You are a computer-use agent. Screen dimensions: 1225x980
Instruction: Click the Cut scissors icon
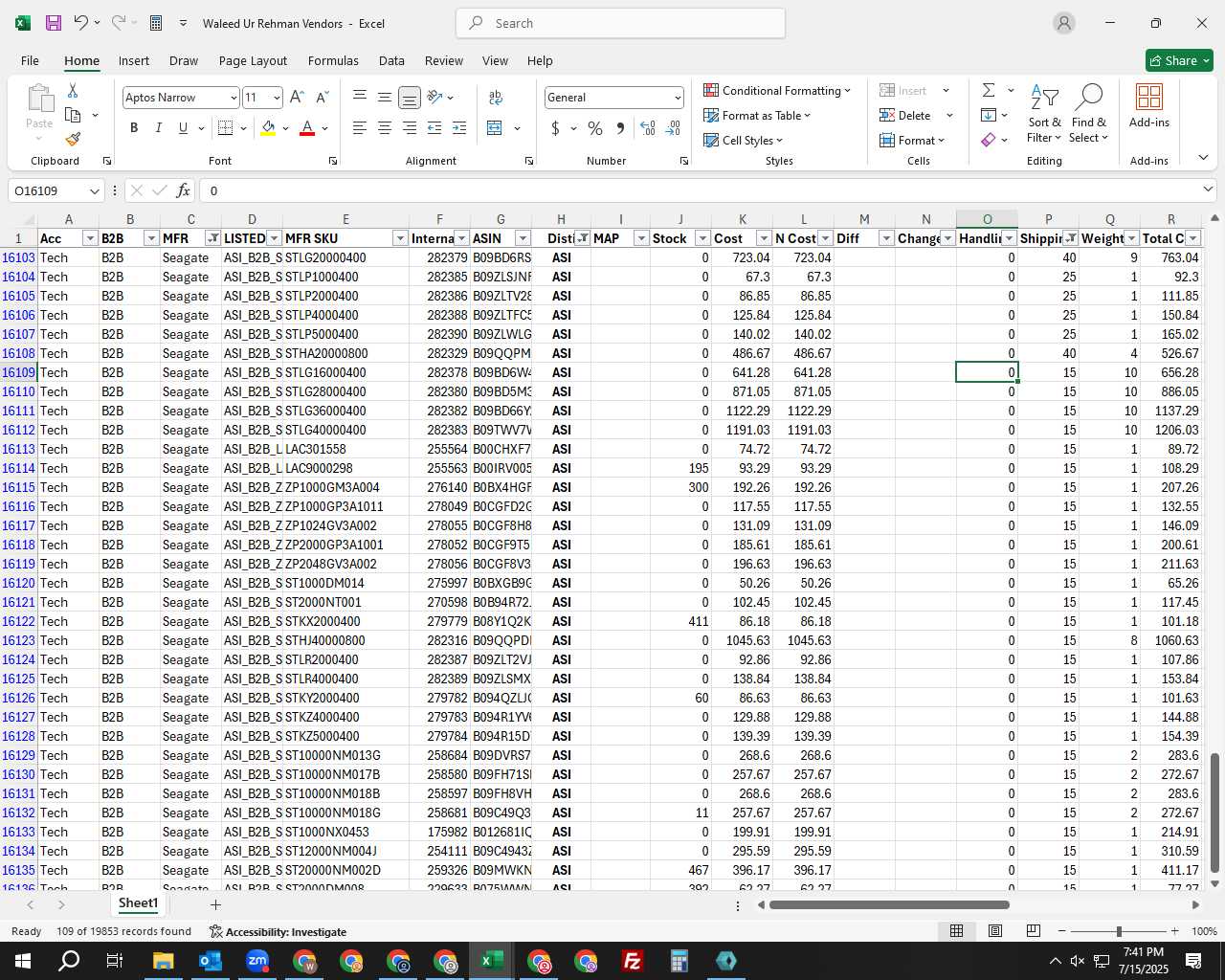[73, 90]
